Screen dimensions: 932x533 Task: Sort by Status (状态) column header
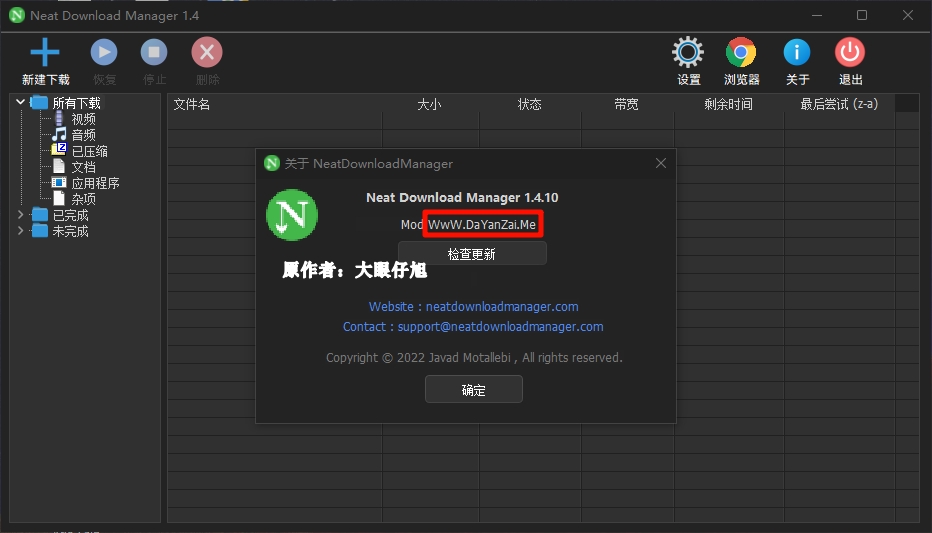530,105
